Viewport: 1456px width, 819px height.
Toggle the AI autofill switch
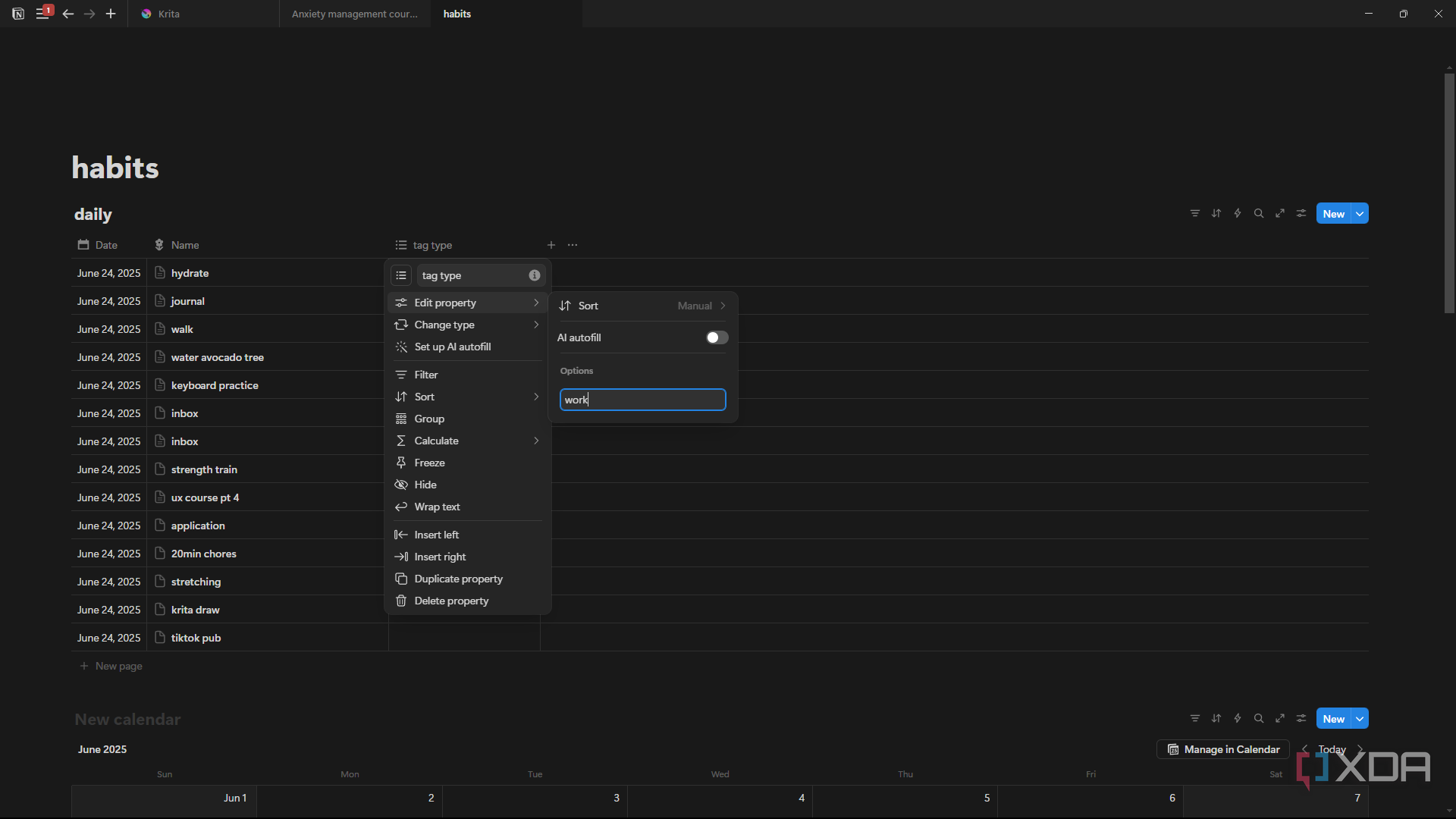[717, 337]
